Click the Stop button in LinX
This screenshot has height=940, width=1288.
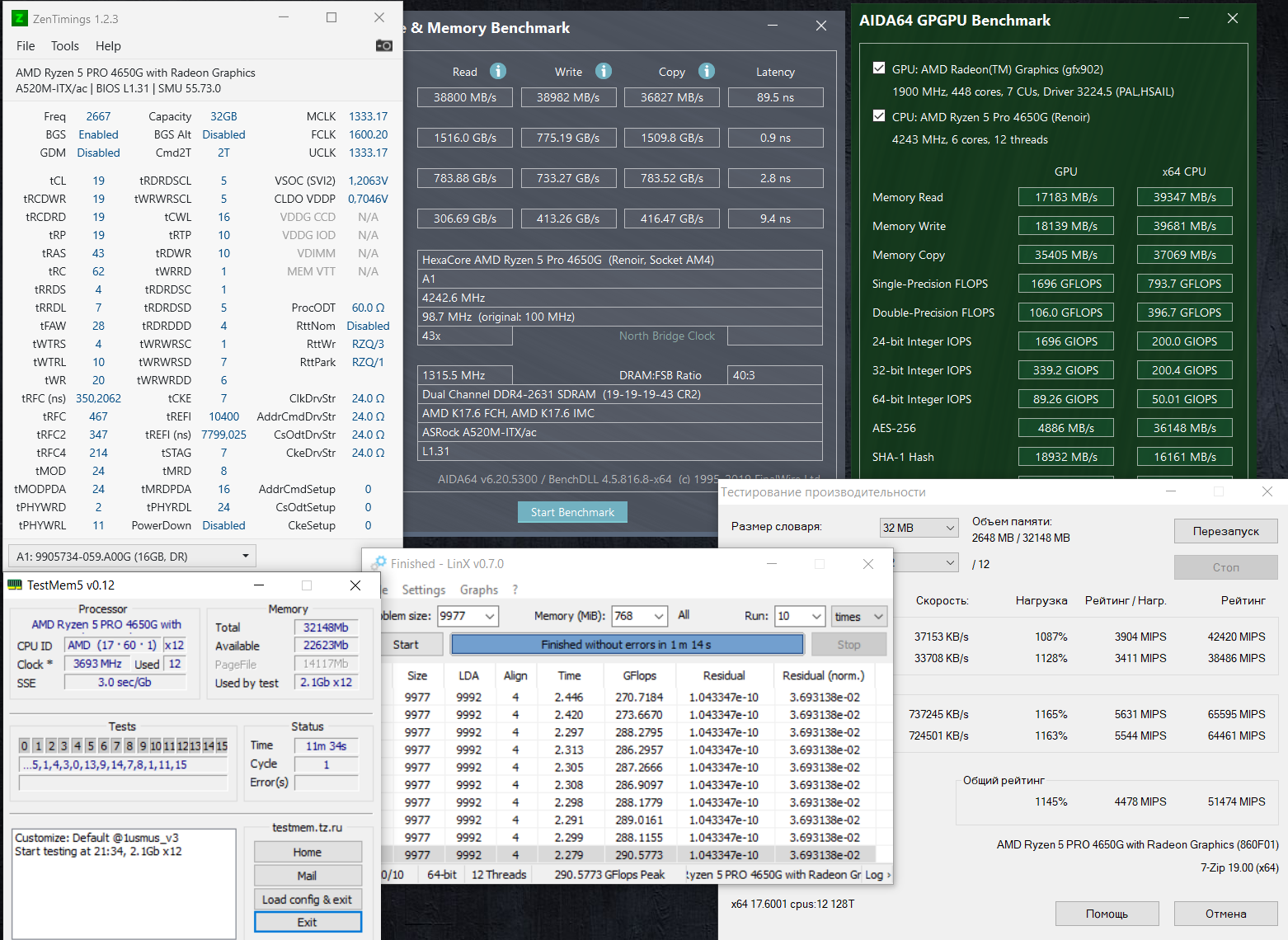coord(849,645)
